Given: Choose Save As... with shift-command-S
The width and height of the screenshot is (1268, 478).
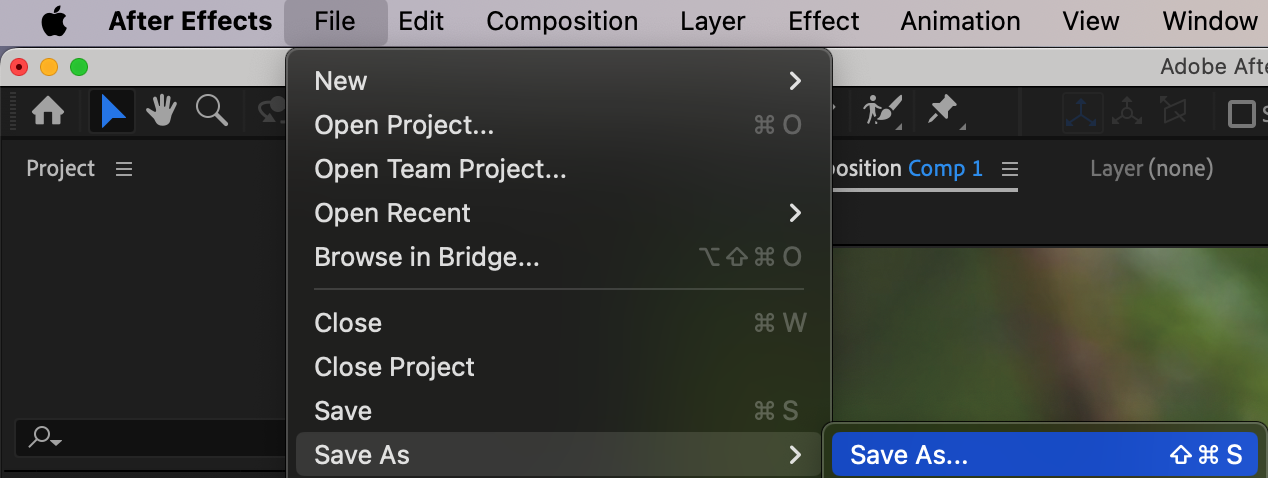Looking at the screenshot, I should pyautogui.click(x=1044, y=455).
